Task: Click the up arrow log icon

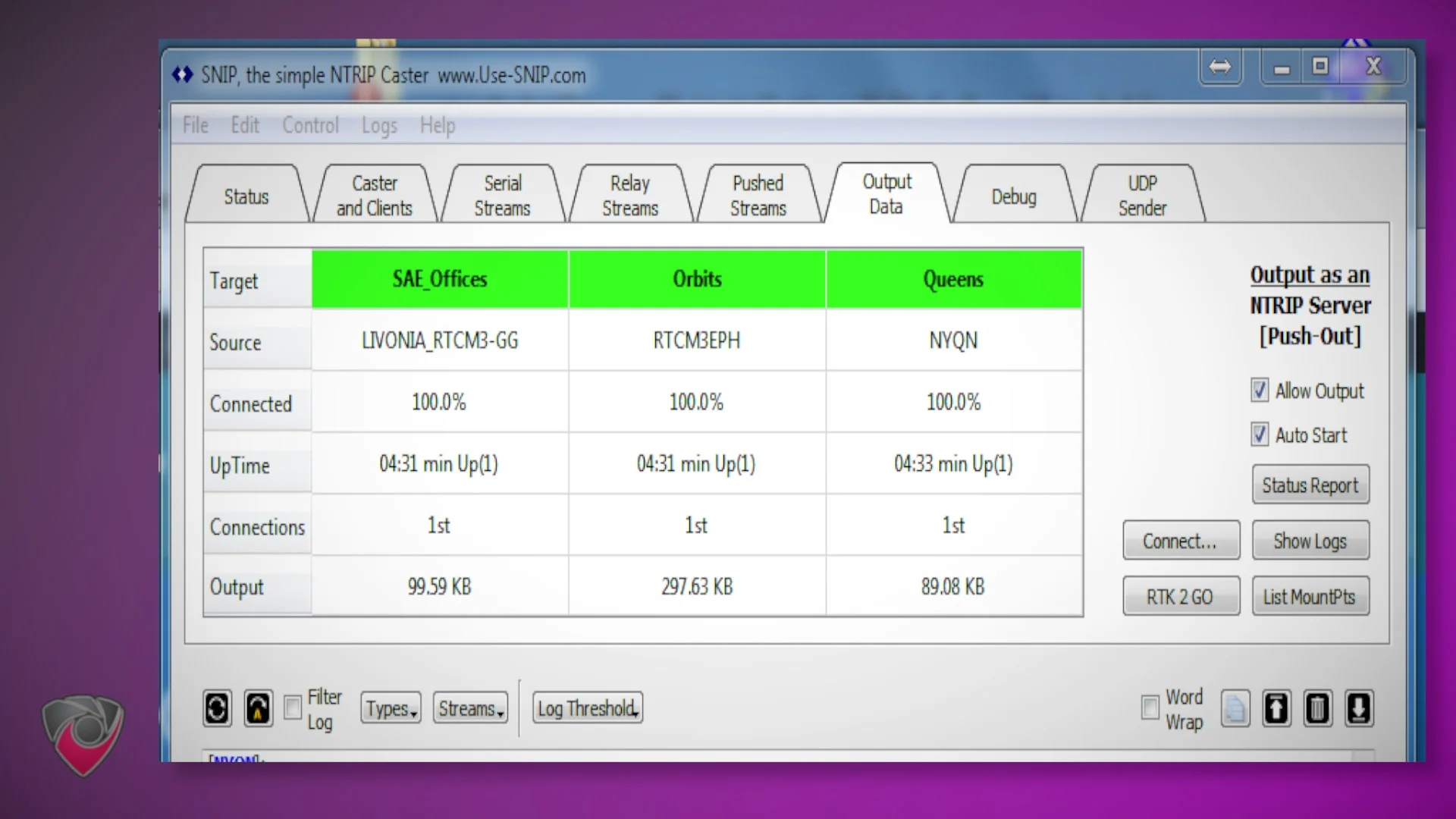Action: pyautogui.click(x=1276, y=709)
